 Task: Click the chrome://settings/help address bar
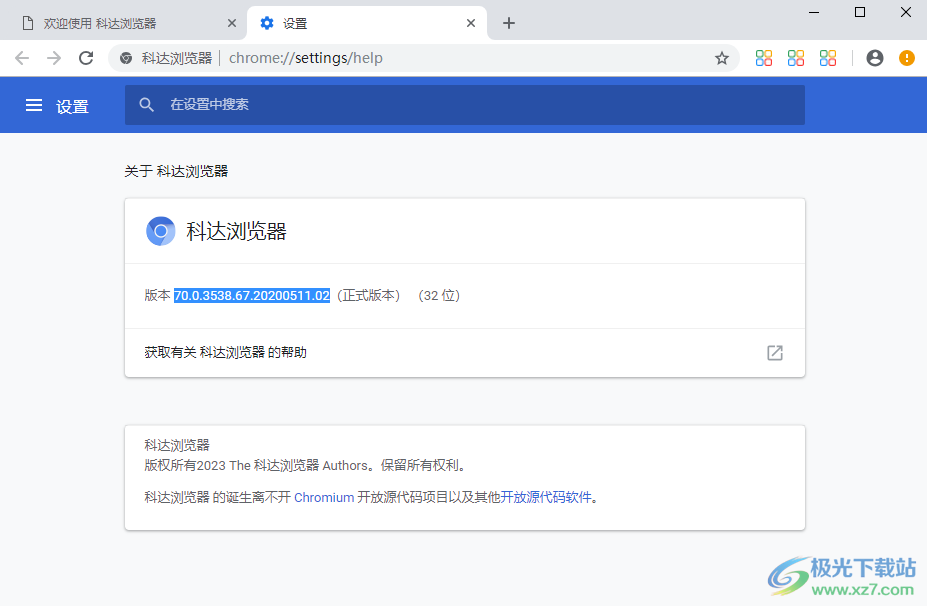(424, 58)
